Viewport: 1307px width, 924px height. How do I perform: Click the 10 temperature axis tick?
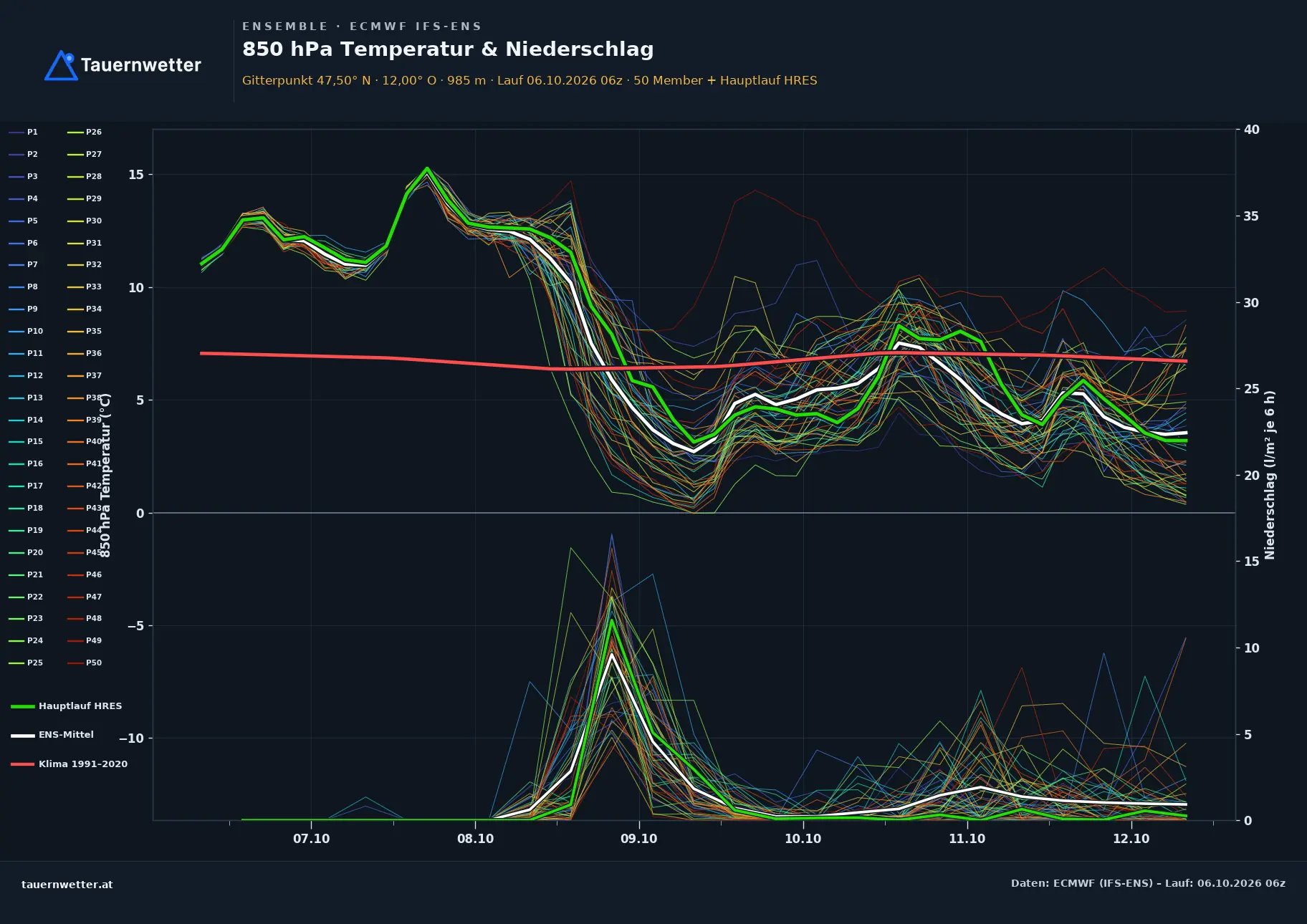pyautogui.click(x=136, y=288)
